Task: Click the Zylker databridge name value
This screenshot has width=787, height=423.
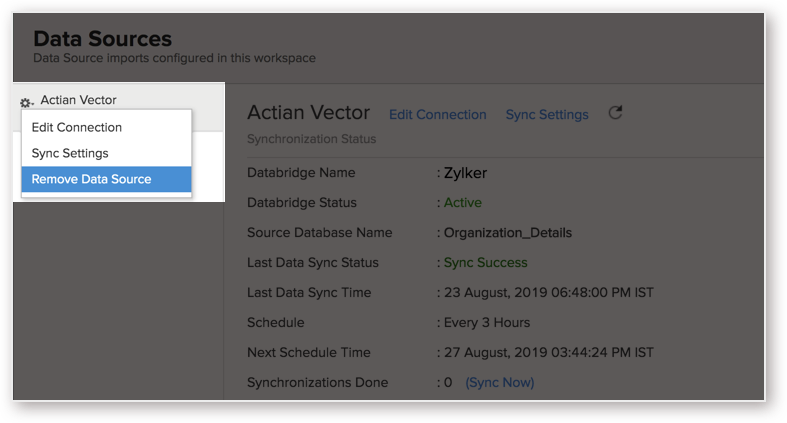Action: 465,173
